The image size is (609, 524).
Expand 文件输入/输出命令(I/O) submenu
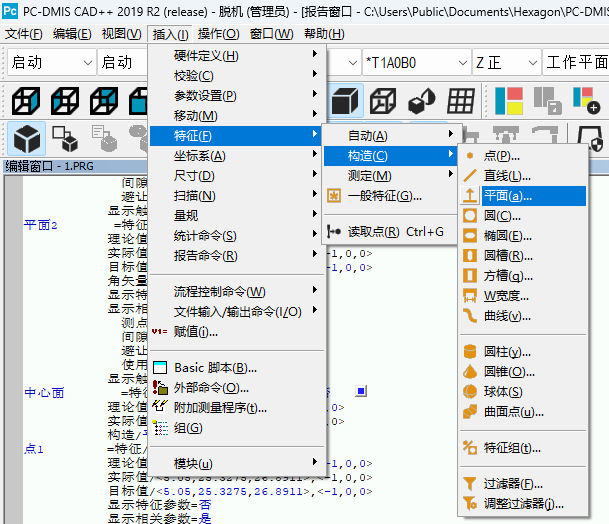(237, 312)
